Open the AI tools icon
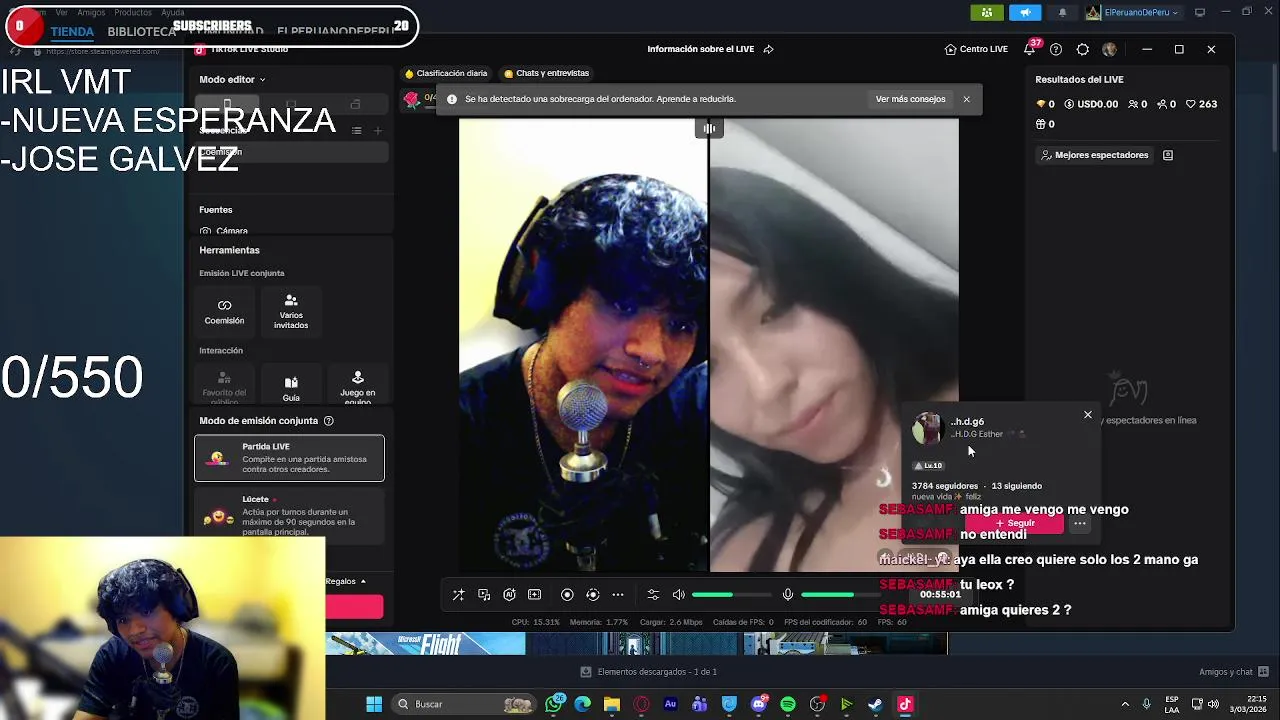The height and width of the screenshot is (720, 1280). [x=509, y=595]
